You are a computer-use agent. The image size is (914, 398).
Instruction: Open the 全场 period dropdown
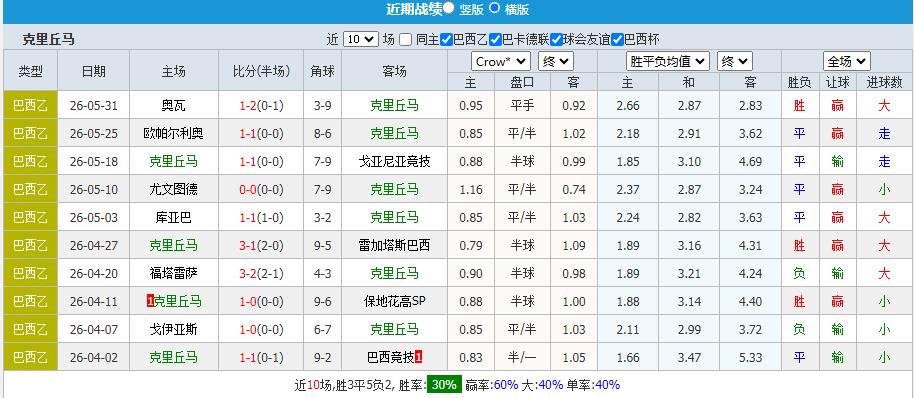point(846,61)
